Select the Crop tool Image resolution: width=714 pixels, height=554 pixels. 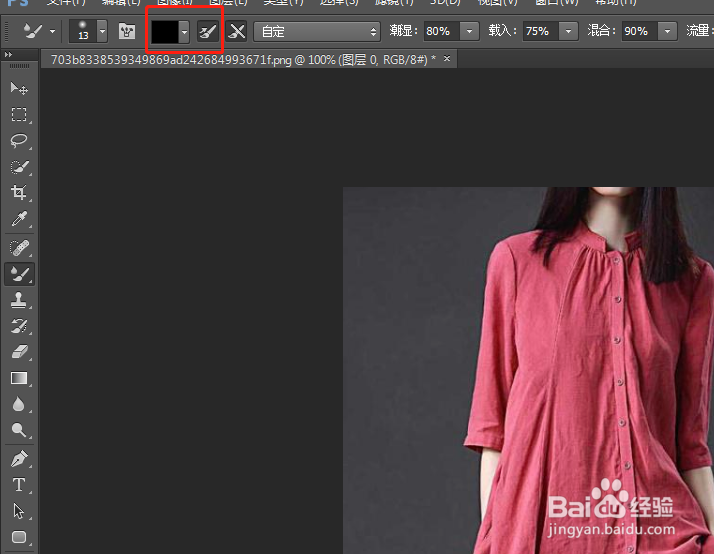tap(19, 193)
